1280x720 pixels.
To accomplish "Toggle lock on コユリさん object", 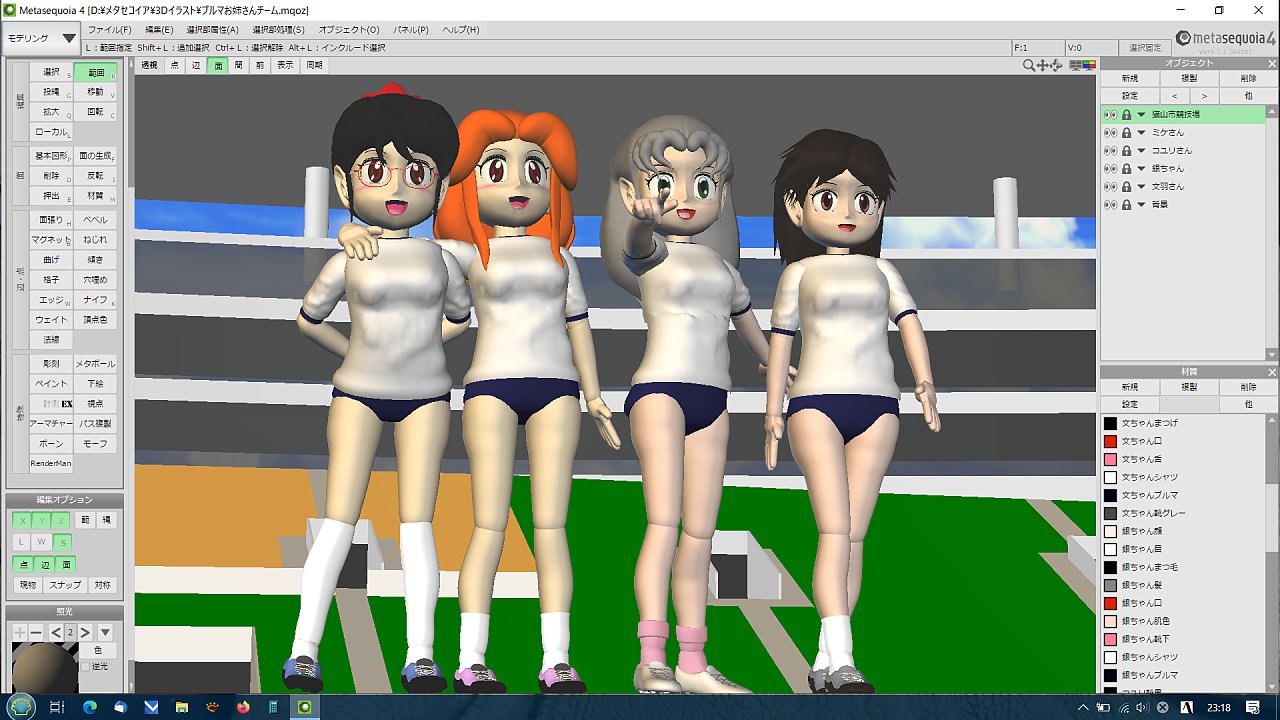I will coord(1126,151).
